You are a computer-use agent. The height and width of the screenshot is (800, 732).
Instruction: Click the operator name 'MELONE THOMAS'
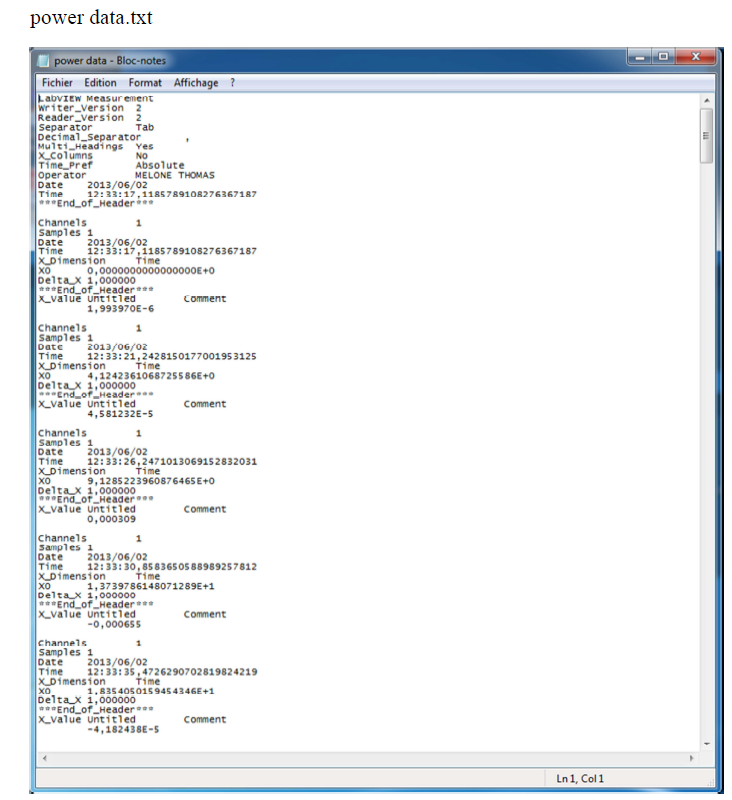tap(175, 175)
